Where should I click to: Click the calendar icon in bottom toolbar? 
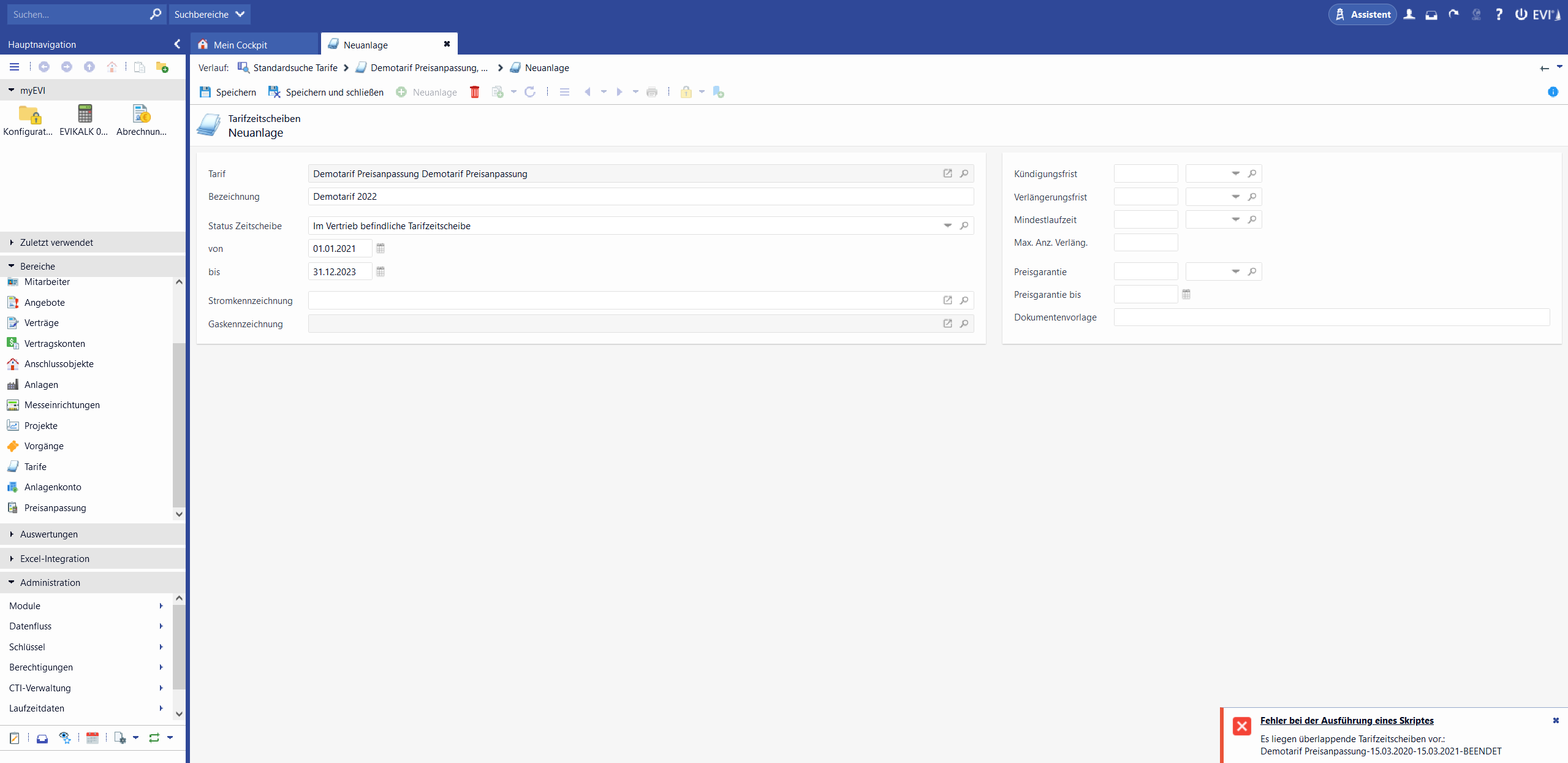[93, 738]
